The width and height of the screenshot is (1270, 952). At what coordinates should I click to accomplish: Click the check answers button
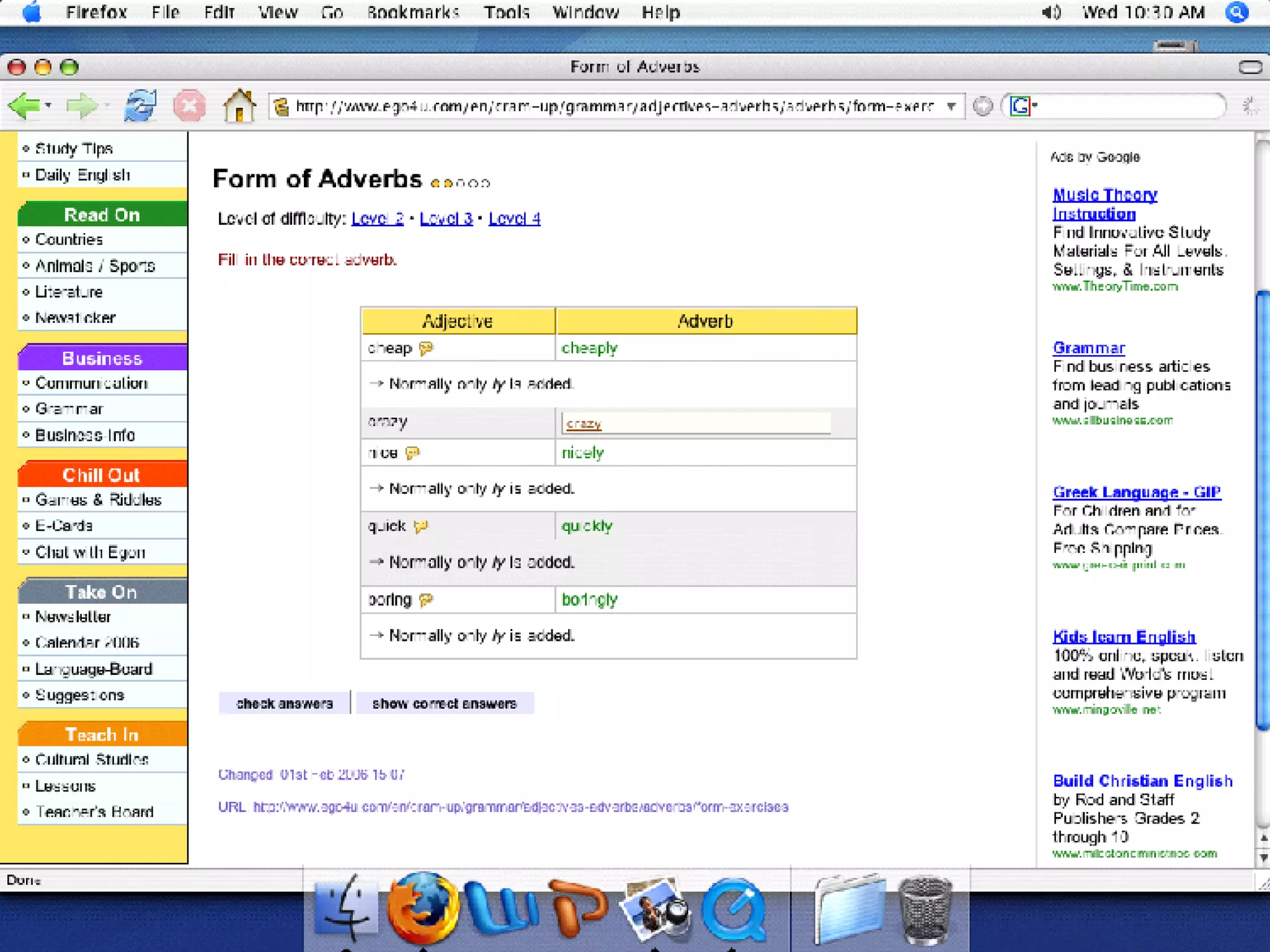coord(285,703)
